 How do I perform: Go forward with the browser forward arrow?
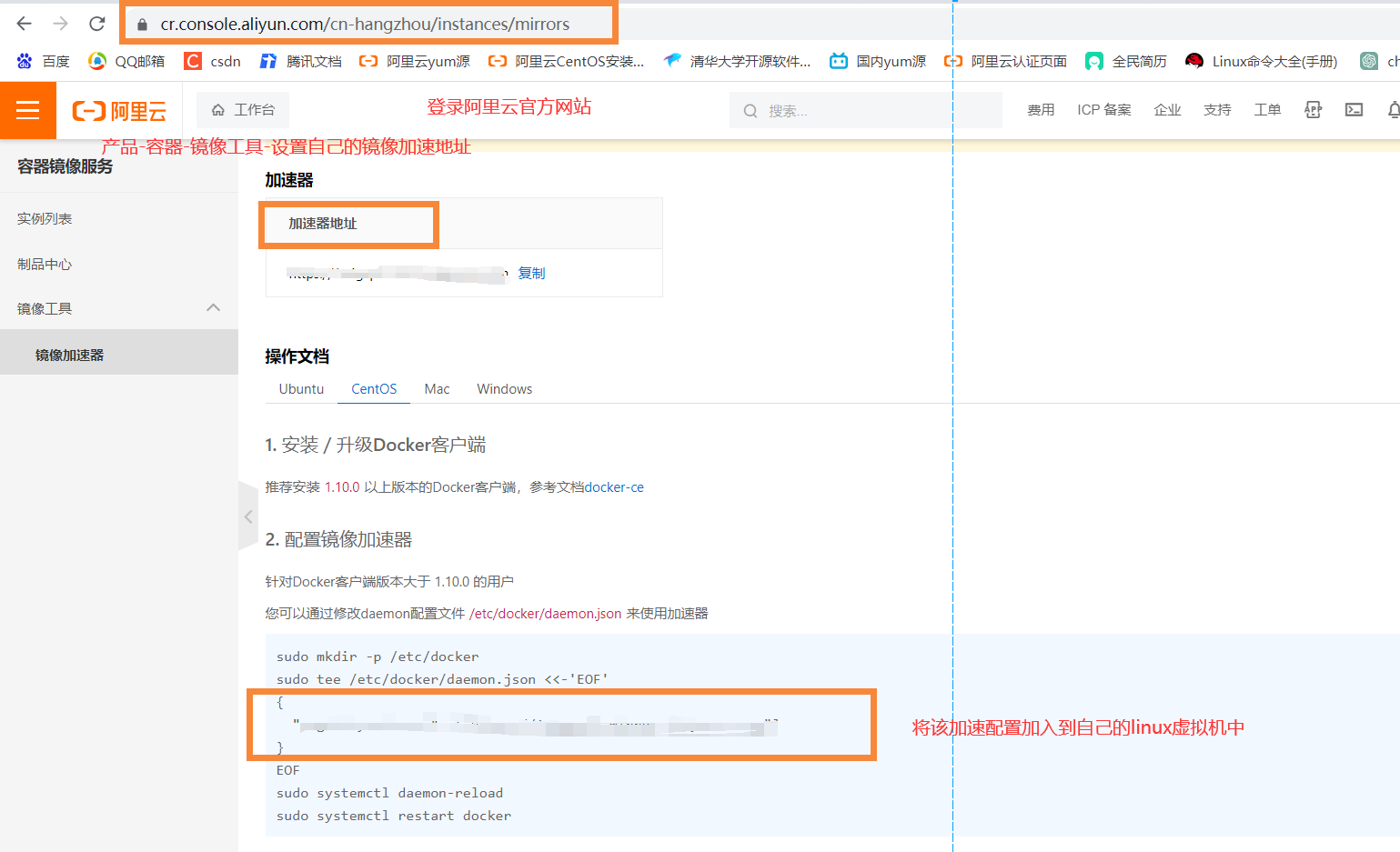point(60,24)
